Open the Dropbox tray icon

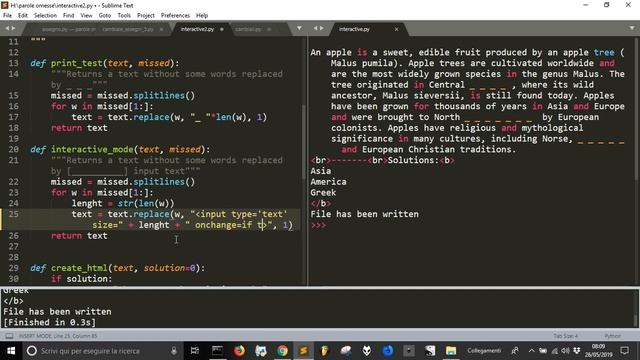(576, 351)
